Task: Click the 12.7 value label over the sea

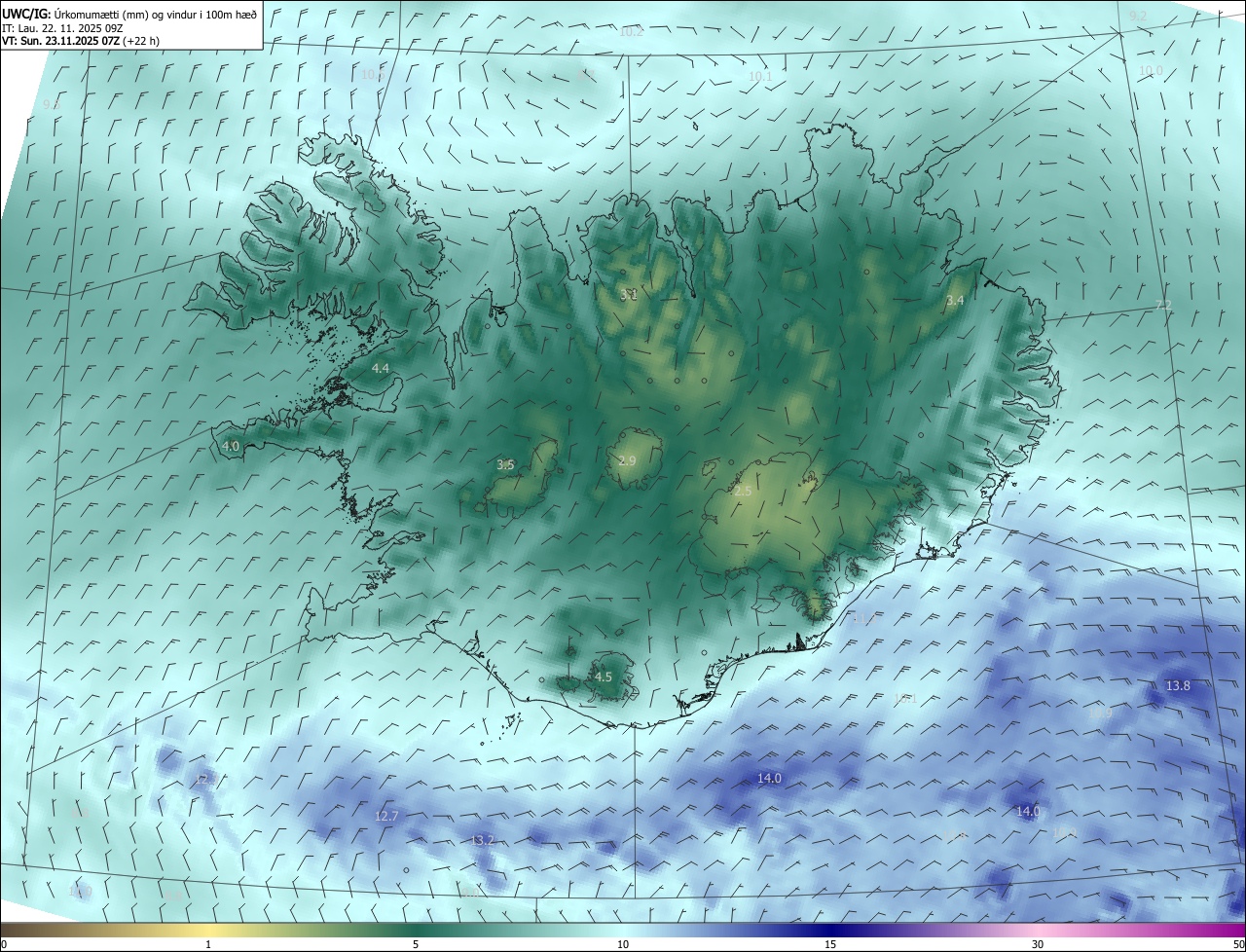Action: (386, 816)
